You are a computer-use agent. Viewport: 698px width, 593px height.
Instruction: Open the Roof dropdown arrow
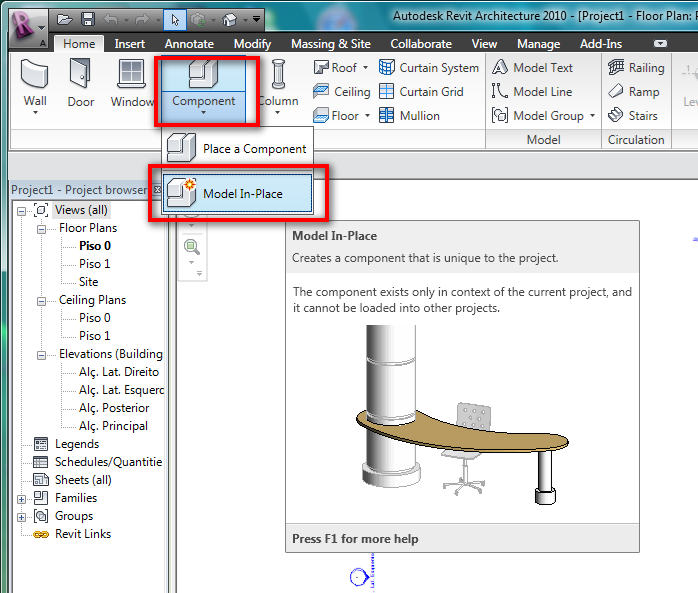[365, 68]
